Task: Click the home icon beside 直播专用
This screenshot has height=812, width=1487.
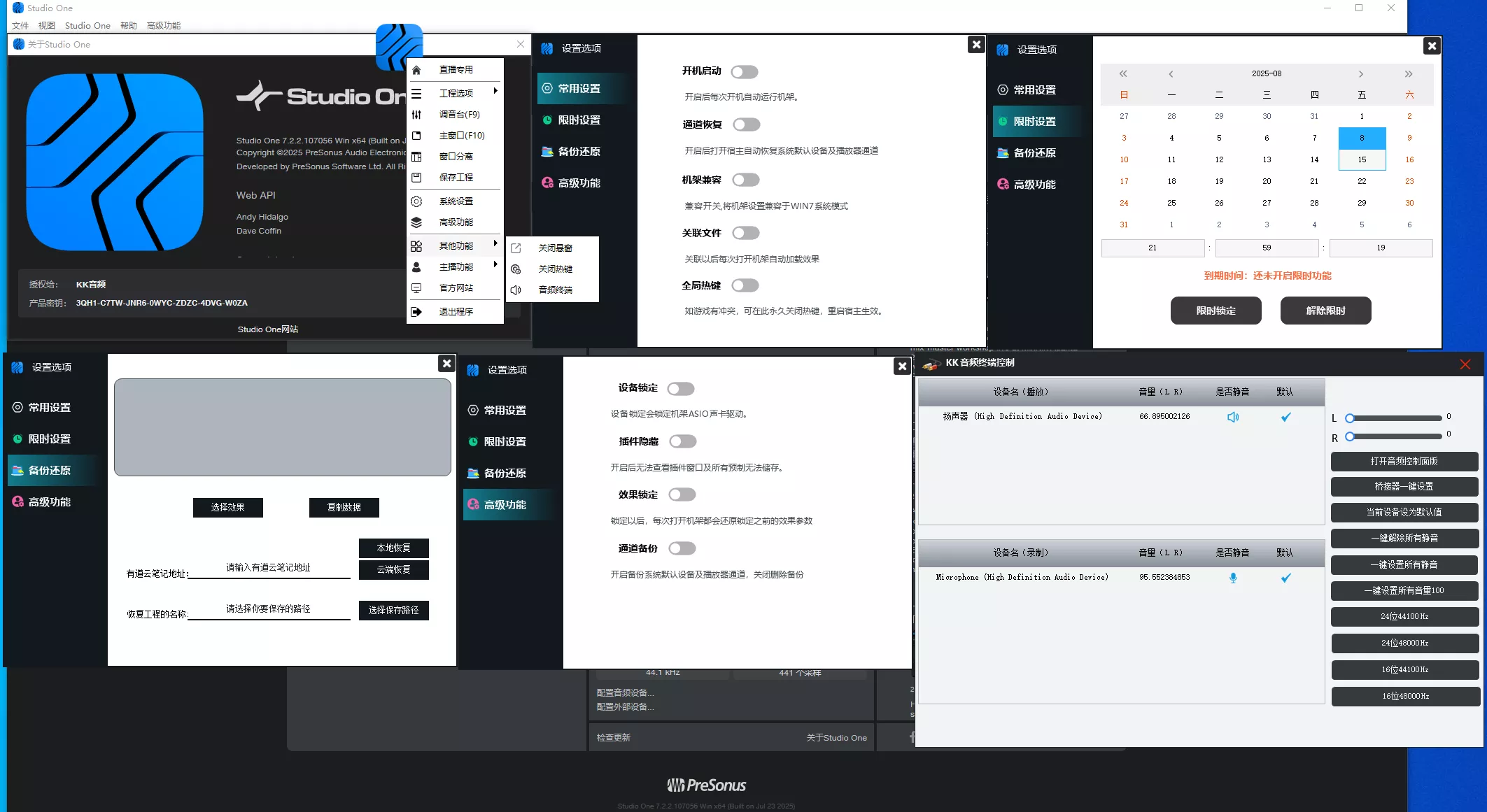Action: 416,70
